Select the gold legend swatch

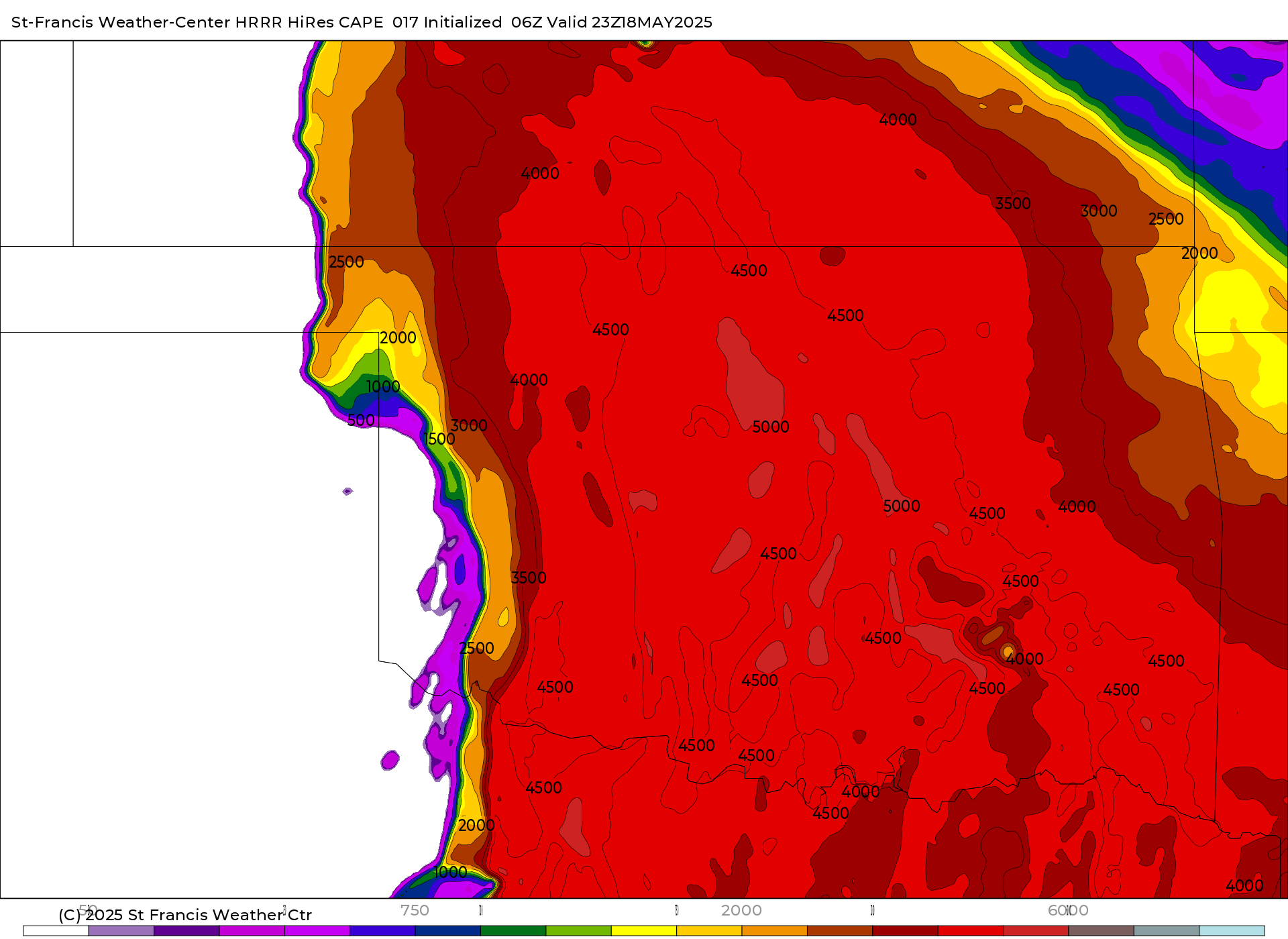pyautogui.click(x=709, y=931)
